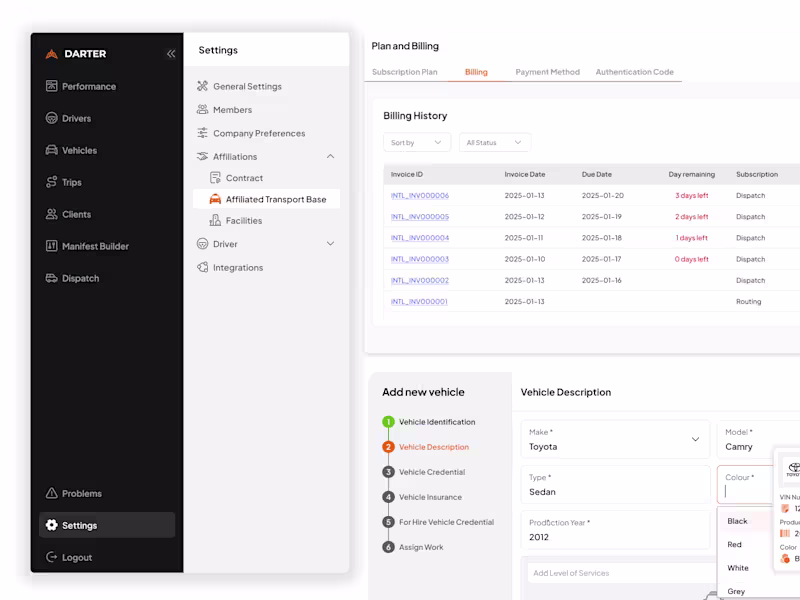Collapse the Affiliations section
The image size is (800, 600).
(330, 156)
